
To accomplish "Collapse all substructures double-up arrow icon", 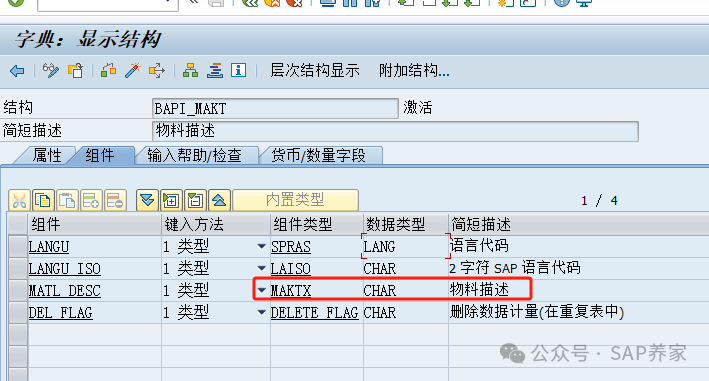I will (219, 200).
